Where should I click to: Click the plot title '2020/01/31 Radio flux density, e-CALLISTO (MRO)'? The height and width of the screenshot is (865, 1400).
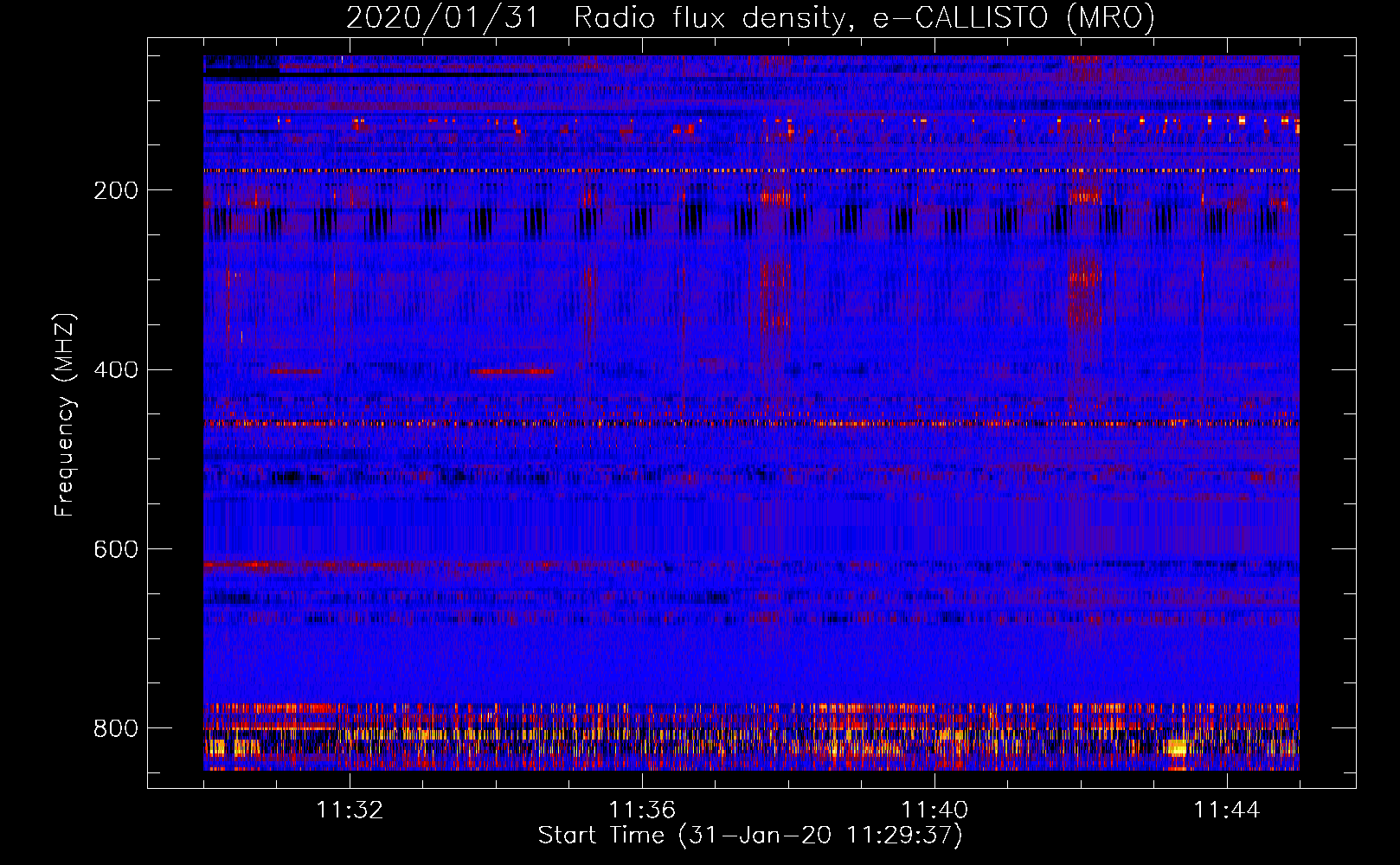pos(750,18)
